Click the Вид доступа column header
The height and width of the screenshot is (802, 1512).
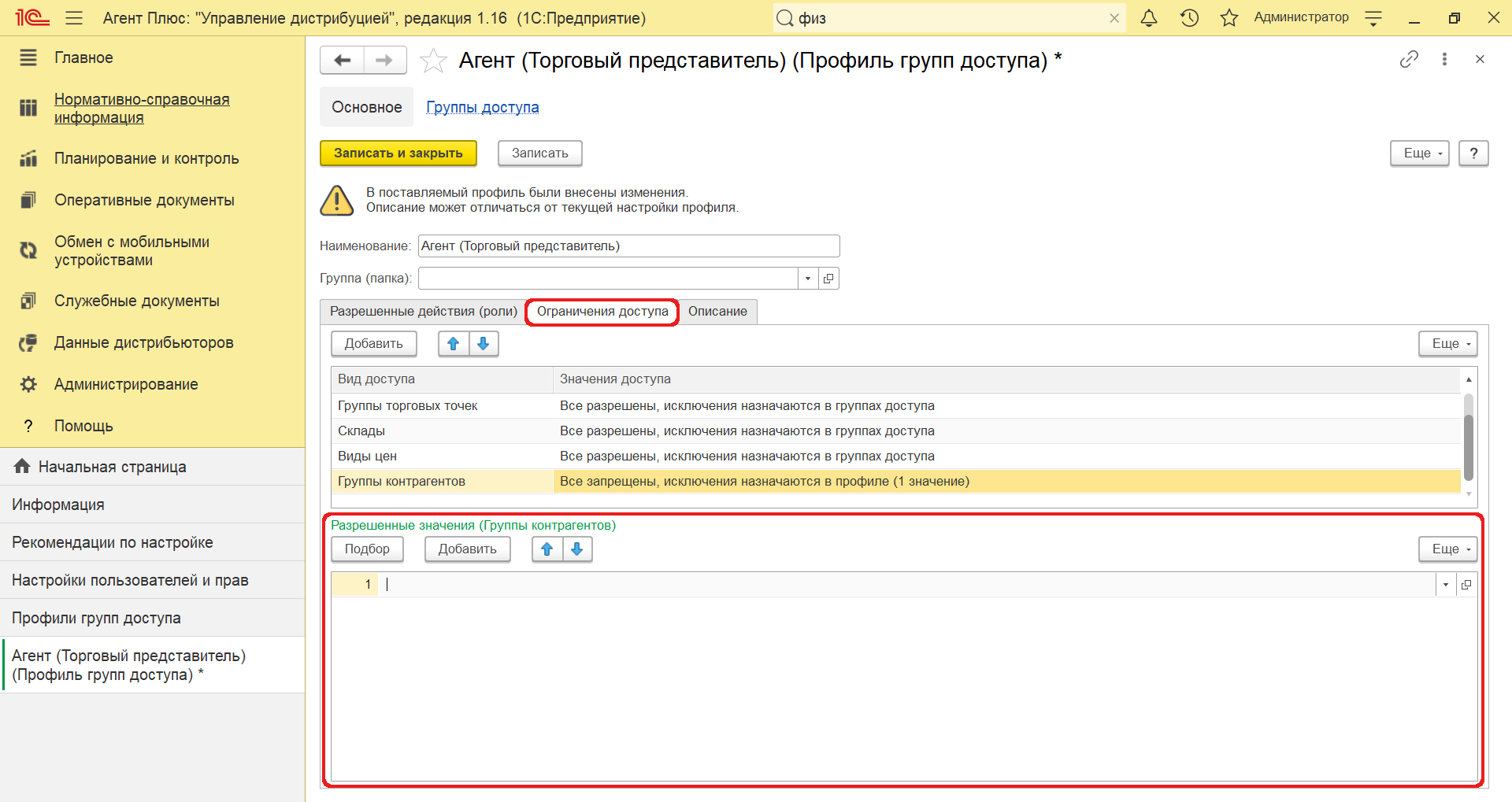pyautogui.click(x=443, y=379)
